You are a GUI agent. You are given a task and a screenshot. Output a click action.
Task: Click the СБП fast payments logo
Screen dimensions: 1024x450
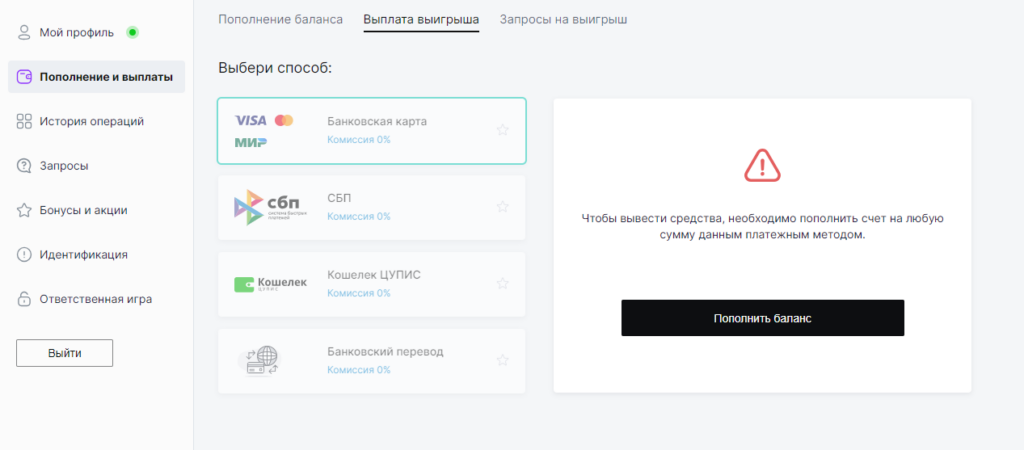270,208
